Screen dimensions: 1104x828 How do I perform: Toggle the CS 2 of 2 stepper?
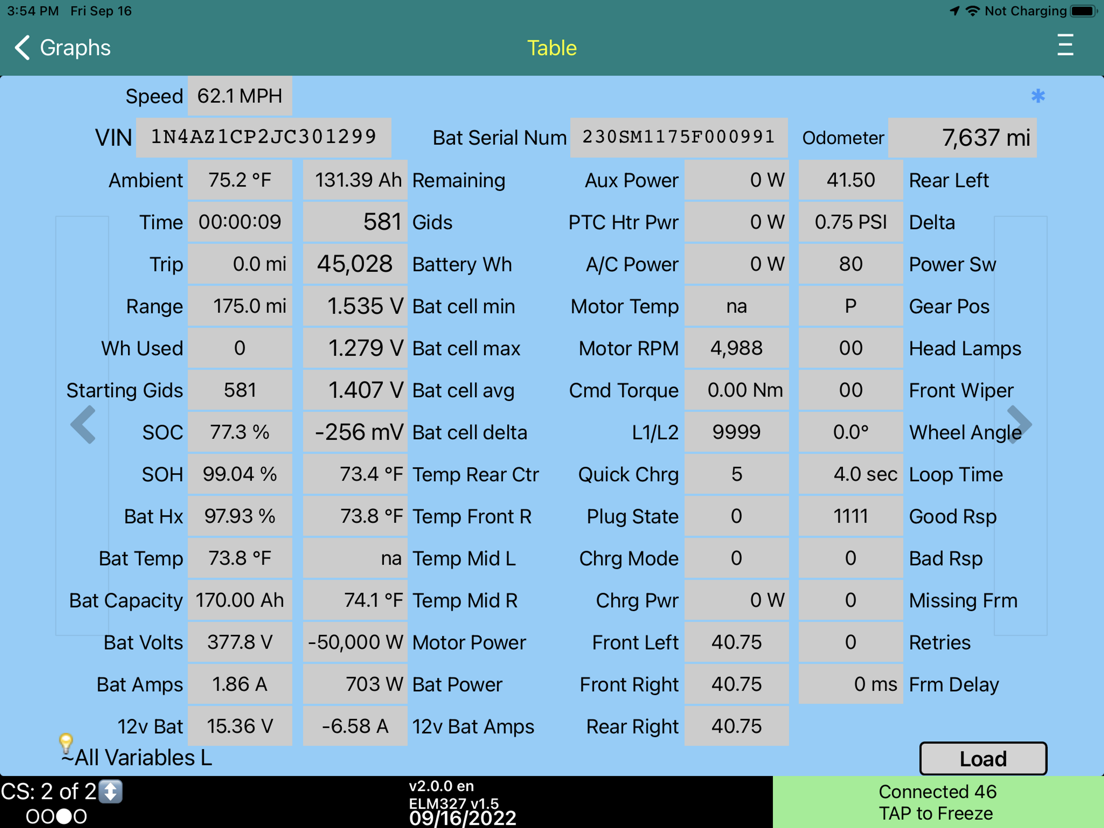[x=111, y=791]
